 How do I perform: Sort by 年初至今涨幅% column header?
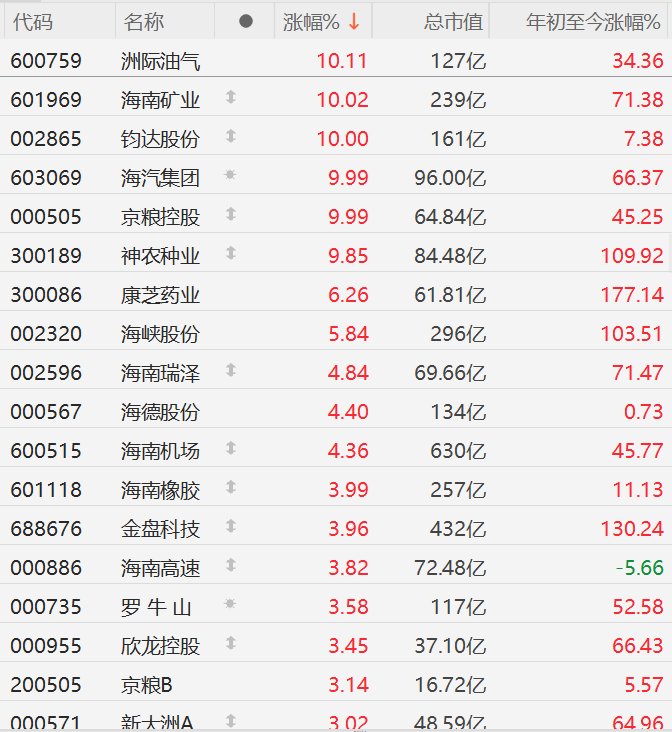coord(593,21)
